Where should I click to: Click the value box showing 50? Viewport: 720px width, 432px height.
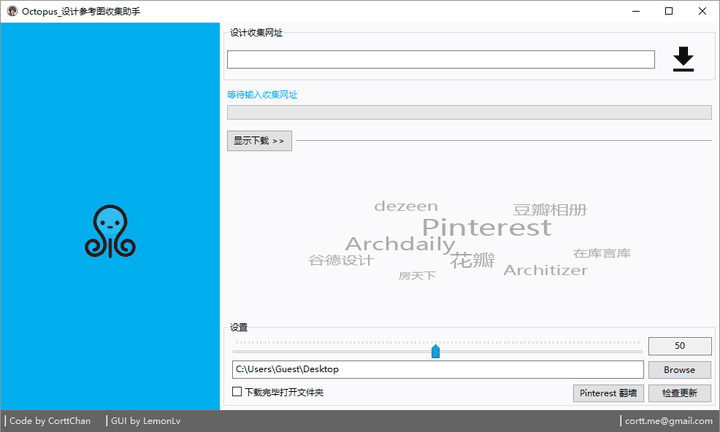click(x=680, y=346)
